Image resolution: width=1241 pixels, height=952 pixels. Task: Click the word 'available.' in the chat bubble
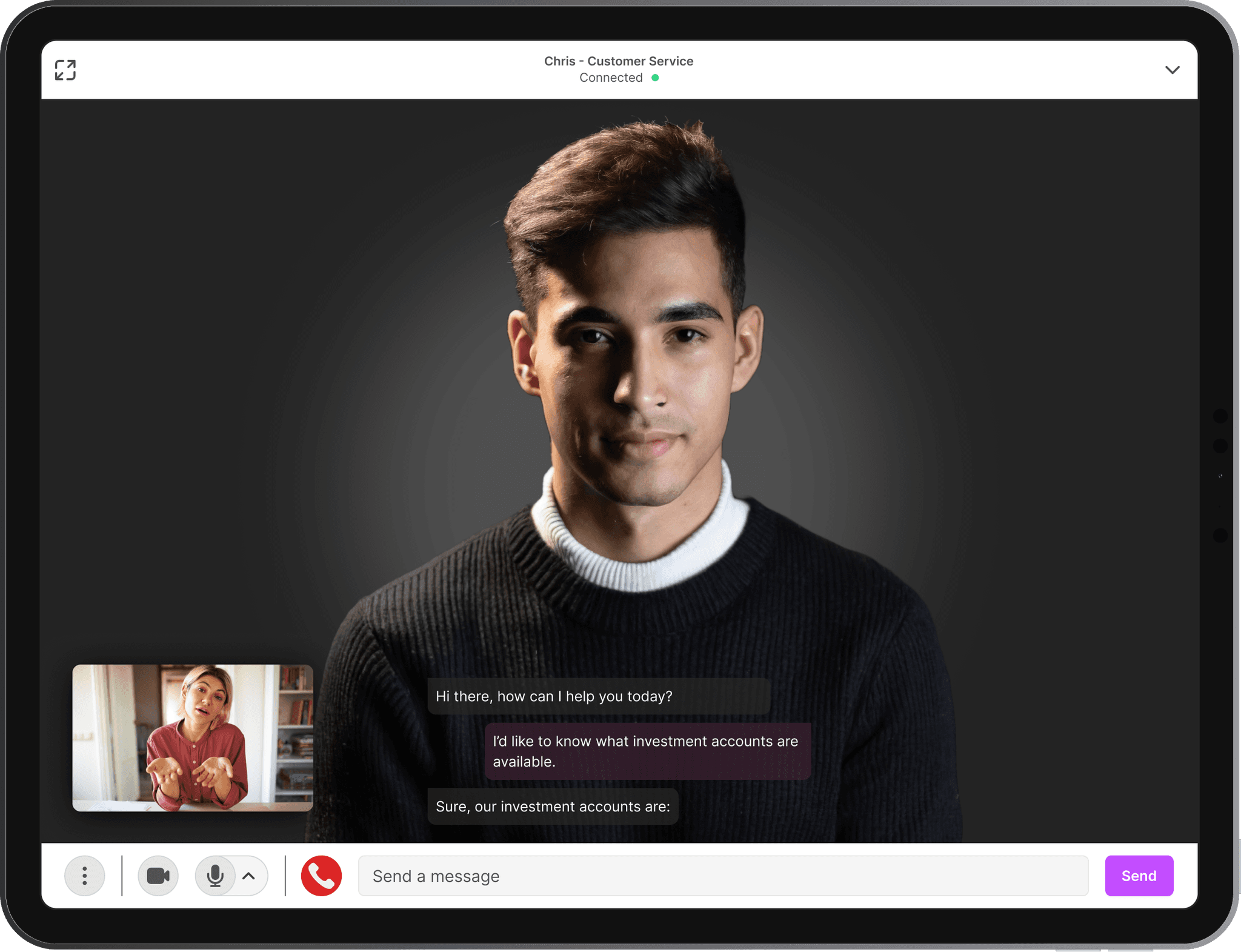524,762
